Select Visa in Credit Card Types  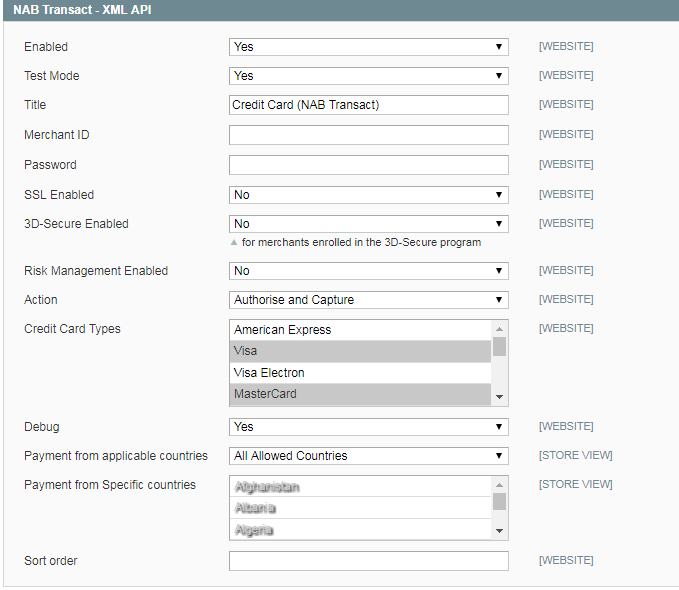(360, 351)
